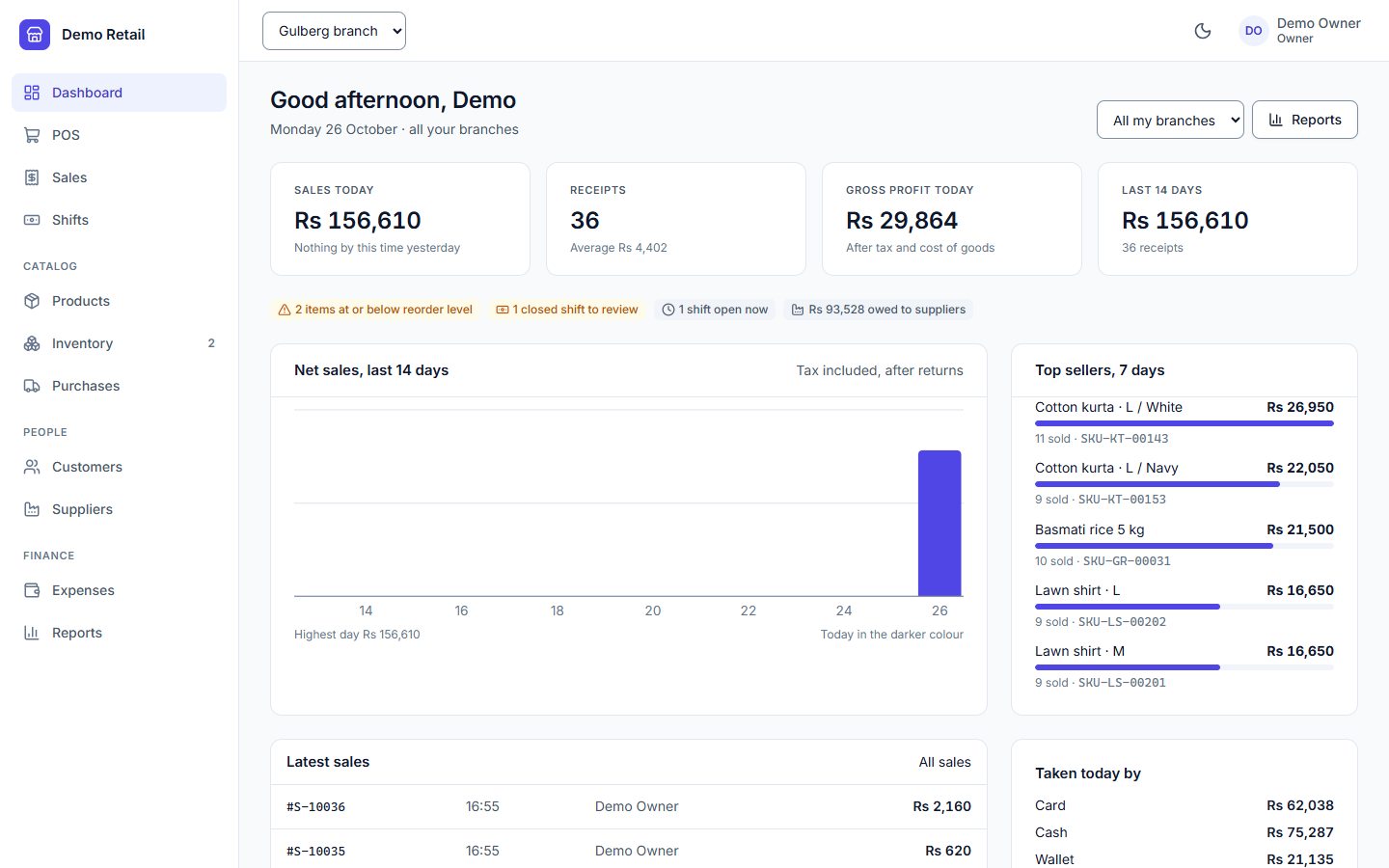Click the Demo Retail brand name
The image size is (1389, 868).
103,35
